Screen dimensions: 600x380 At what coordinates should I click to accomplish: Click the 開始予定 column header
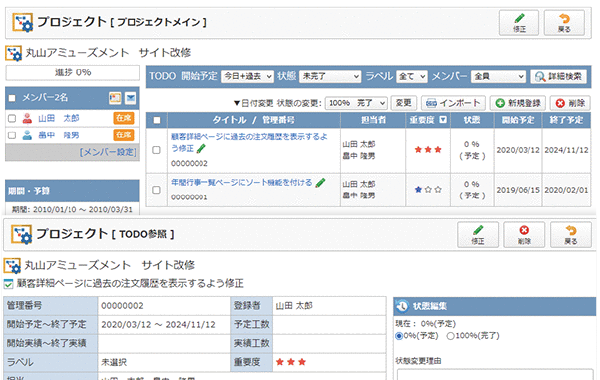[518, 120]
